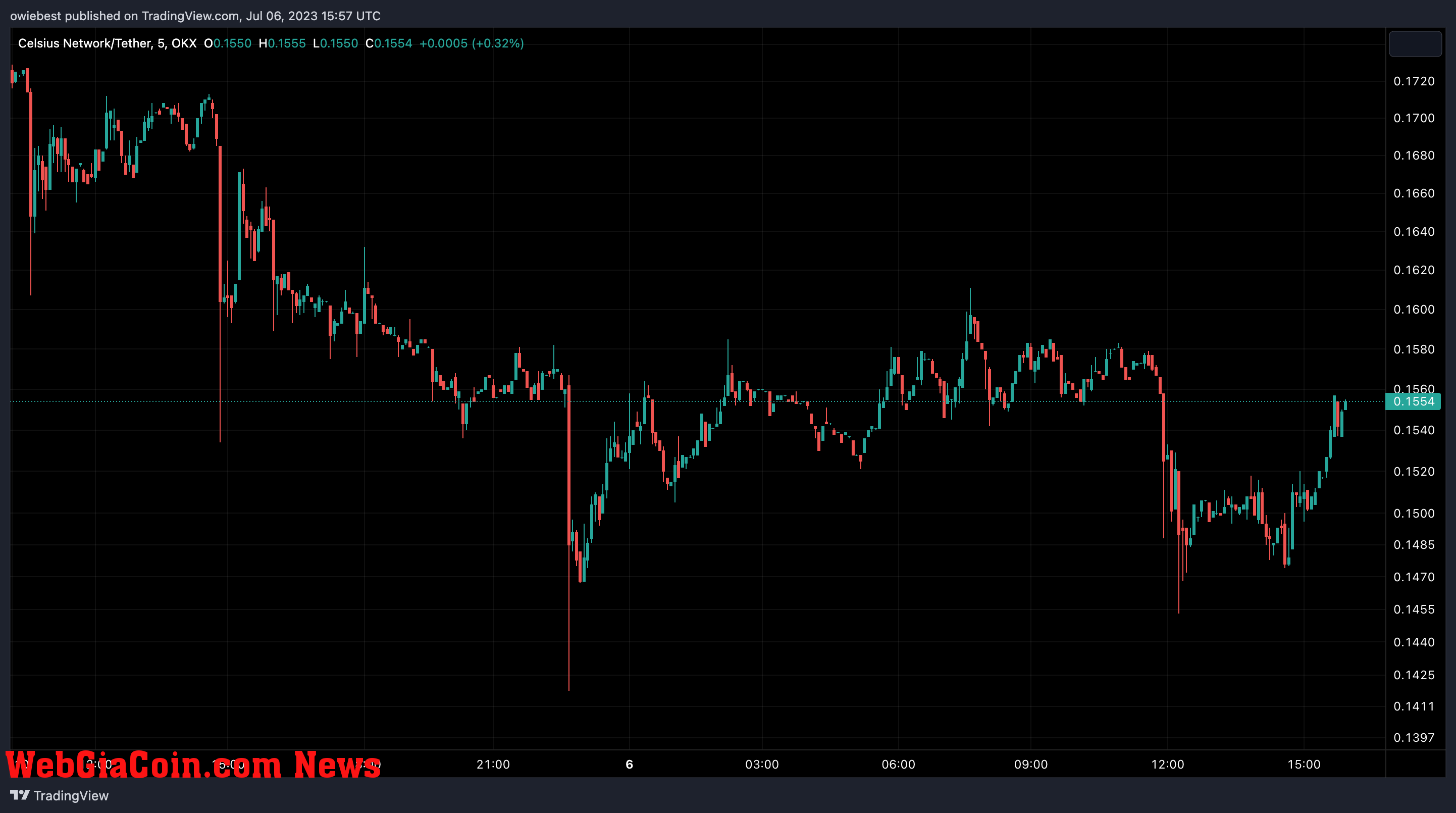Viewport: 1456px width, 813px height.
Task: Click the 0.1540 price axis label
Action: (x=1414, y=430)
